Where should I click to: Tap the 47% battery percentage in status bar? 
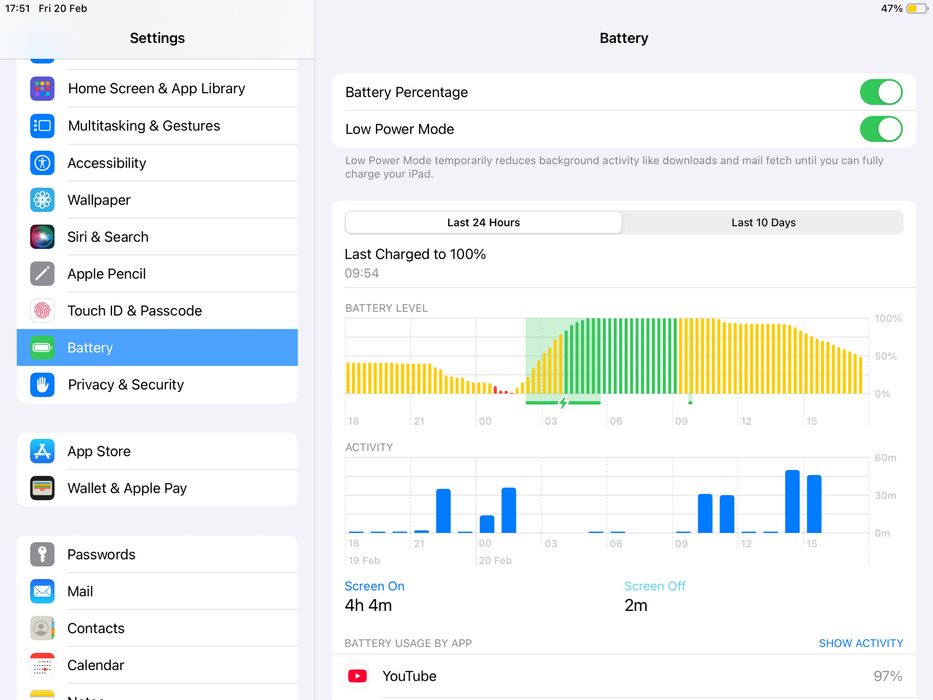891,8
